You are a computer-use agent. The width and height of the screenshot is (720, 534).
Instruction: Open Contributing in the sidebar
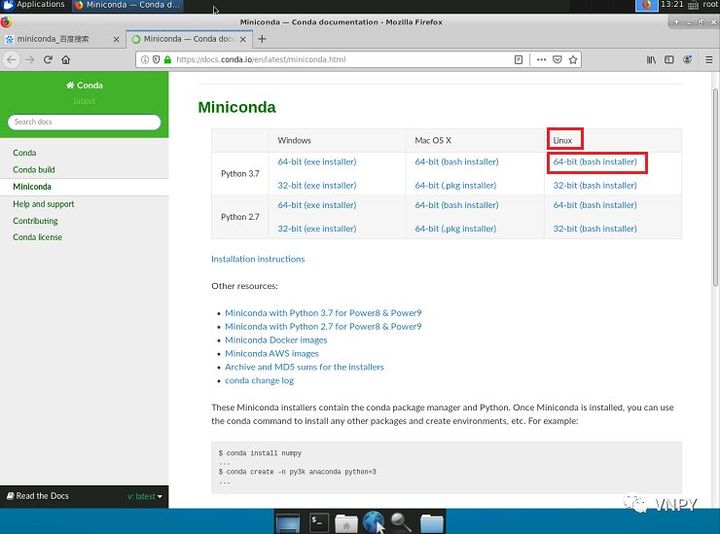tap(35, 221)
